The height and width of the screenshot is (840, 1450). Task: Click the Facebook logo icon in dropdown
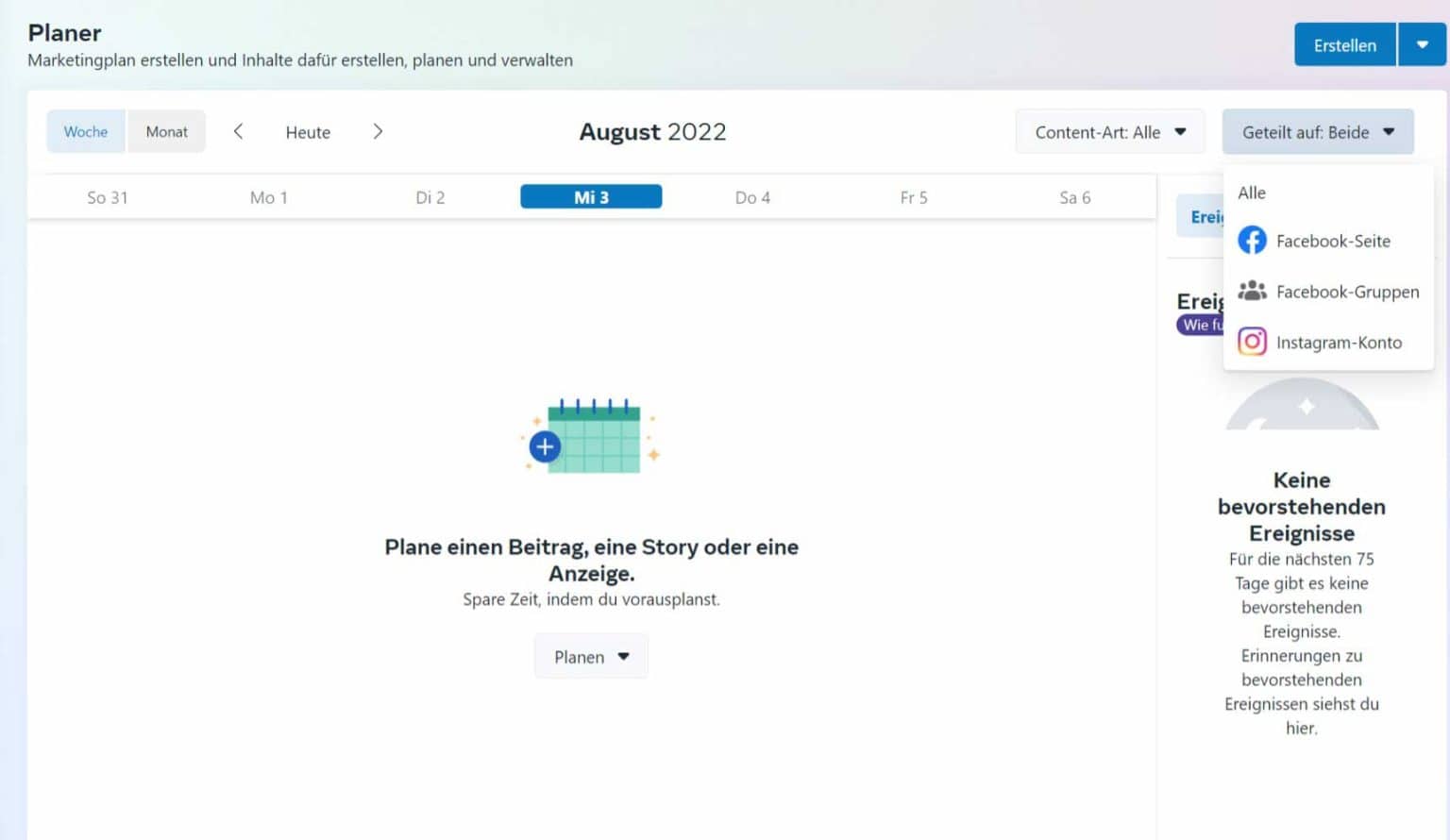click(1252, 241)
